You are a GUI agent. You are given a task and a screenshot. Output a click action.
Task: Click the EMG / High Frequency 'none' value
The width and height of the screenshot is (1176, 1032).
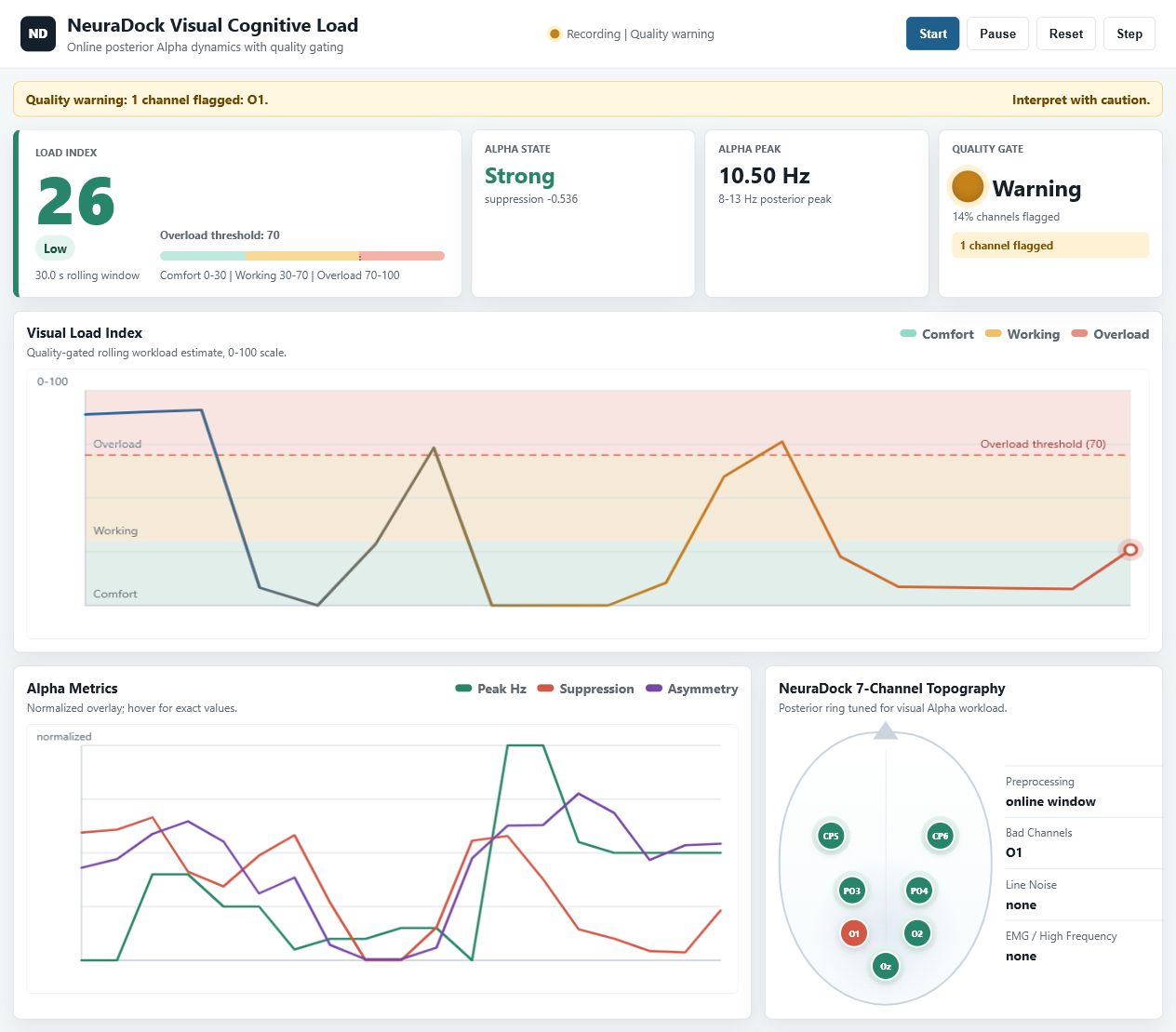[x=1021, y=956]
